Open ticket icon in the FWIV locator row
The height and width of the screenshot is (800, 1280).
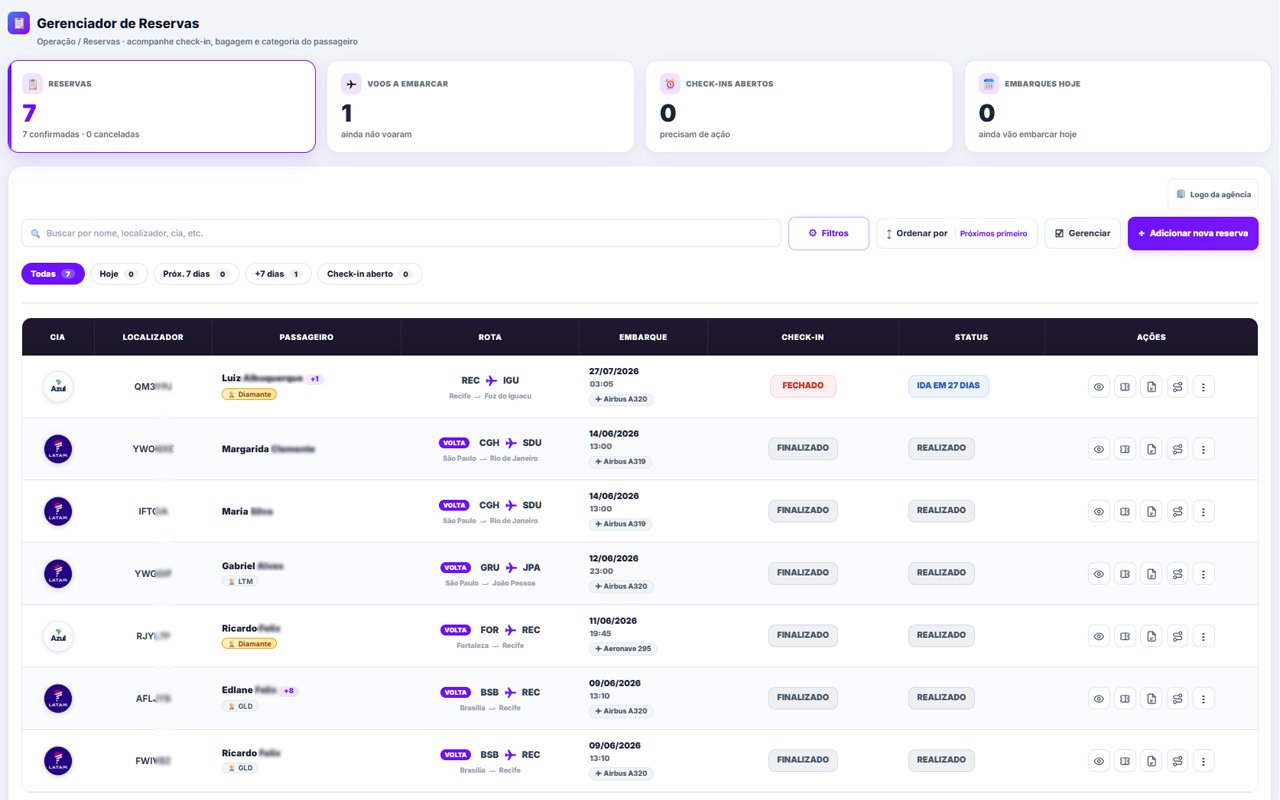tap(1125, 761)
